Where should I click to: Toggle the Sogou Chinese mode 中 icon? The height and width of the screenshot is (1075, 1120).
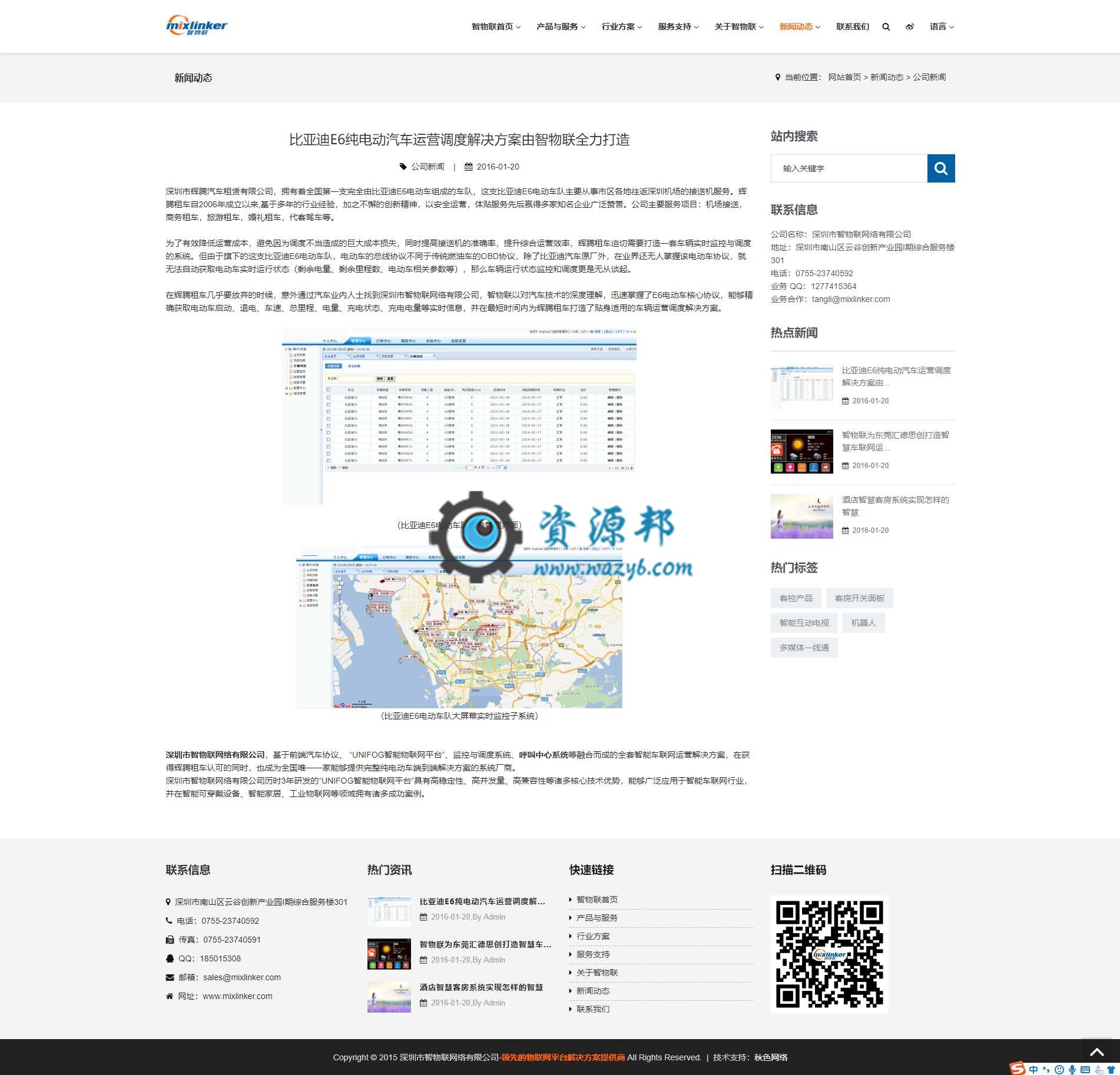tap(1033, 1069)
